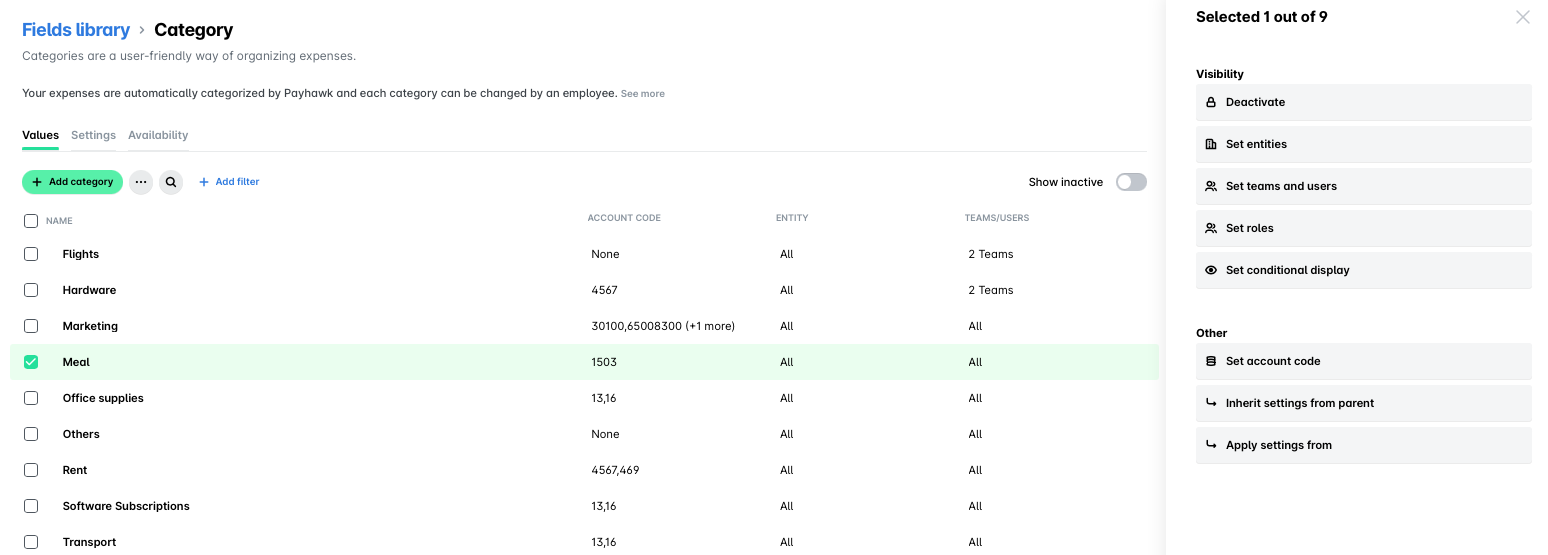
Task: Click the conditional display eye icon
Action: (1211, 270)
